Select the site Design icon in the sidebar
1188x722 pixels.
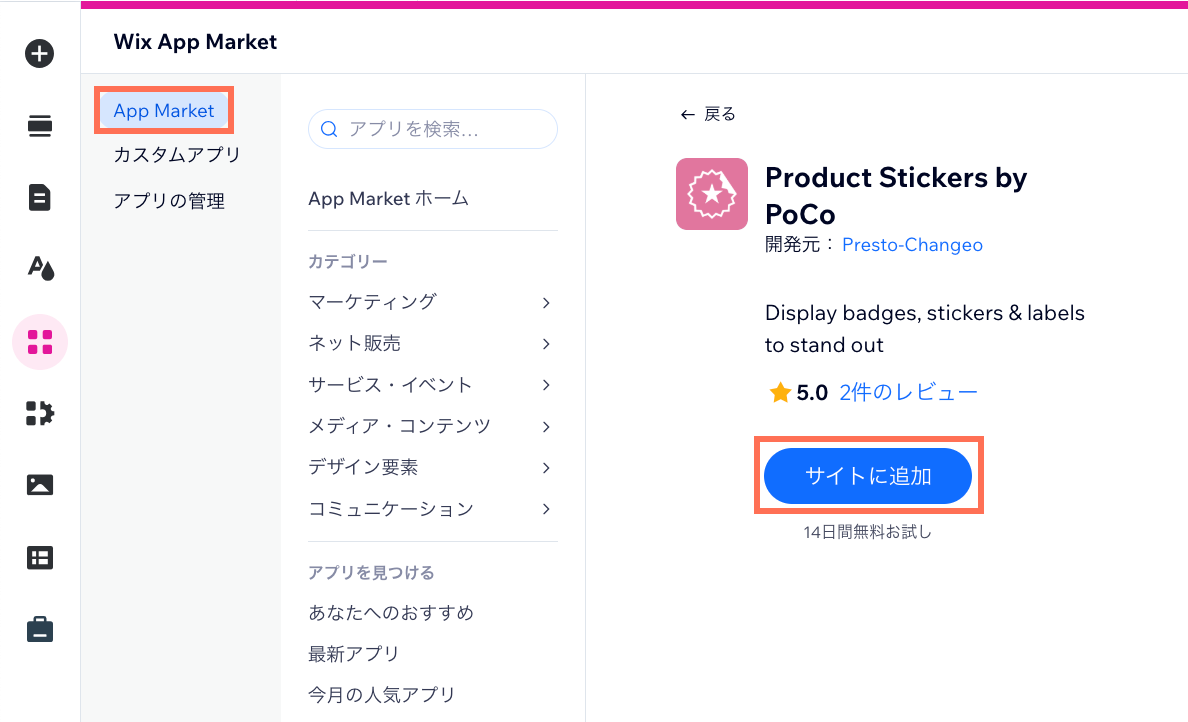pos(39,269)
